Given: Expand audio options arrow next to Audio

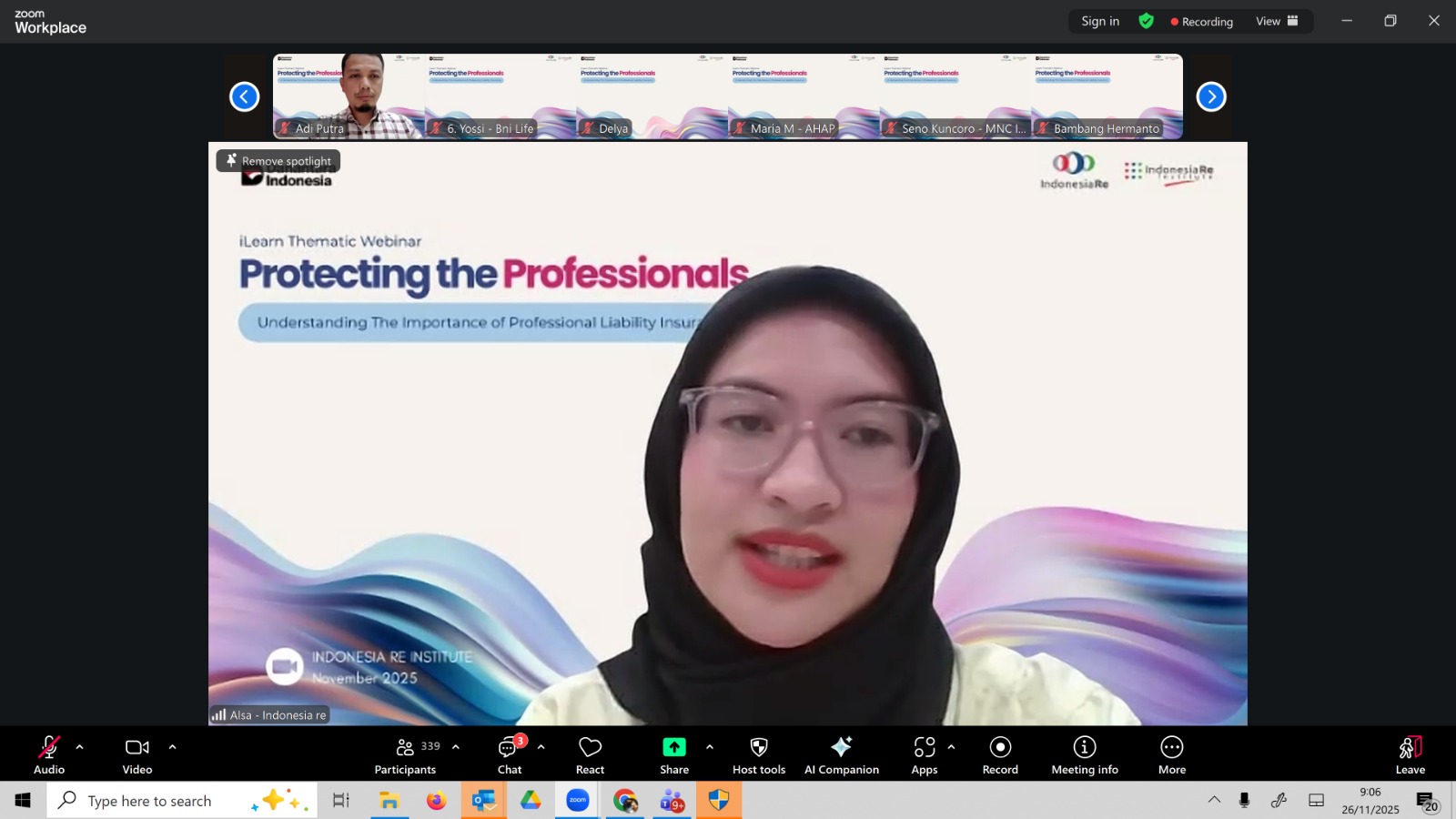Looking at the screenshot, I should point(79,747).
